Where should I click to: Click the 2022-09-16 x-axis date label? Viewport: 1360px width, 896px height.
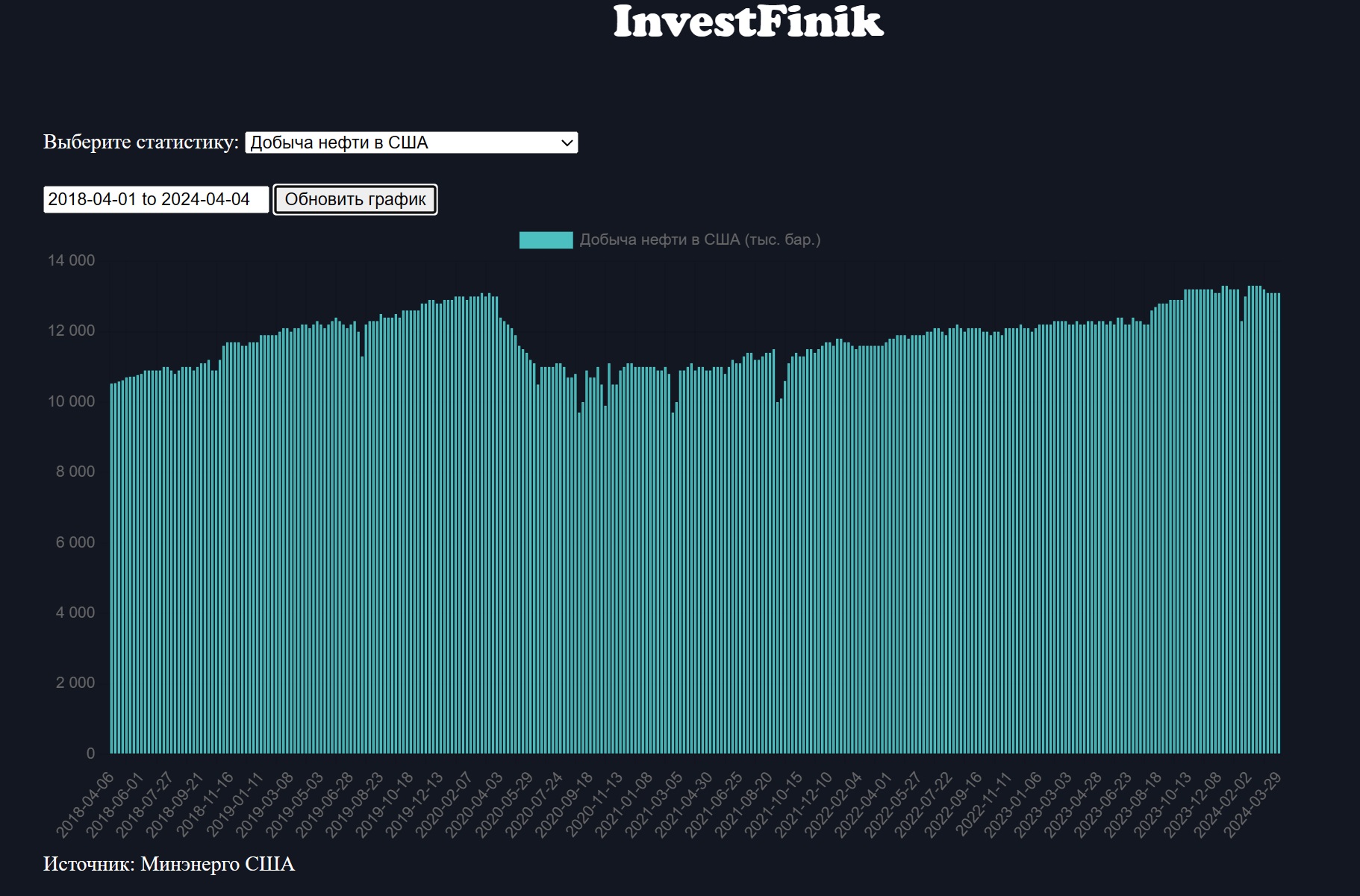(x=953, y=804)
